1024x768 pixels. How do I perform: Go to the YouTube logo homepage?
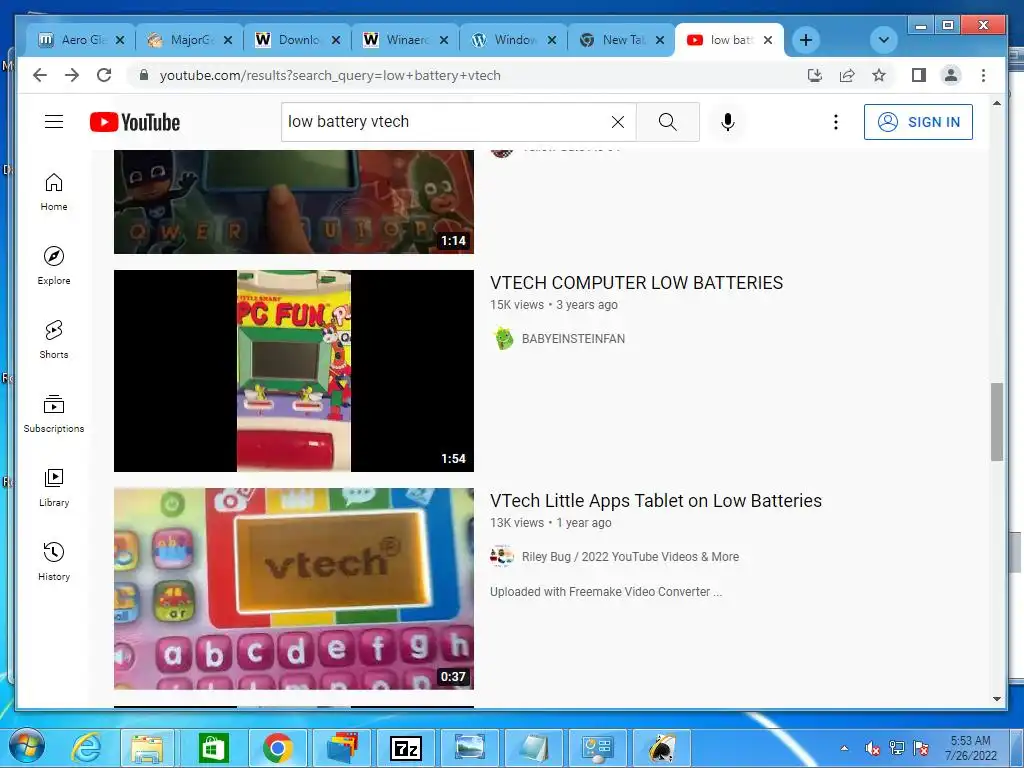(x=135, y=122)
